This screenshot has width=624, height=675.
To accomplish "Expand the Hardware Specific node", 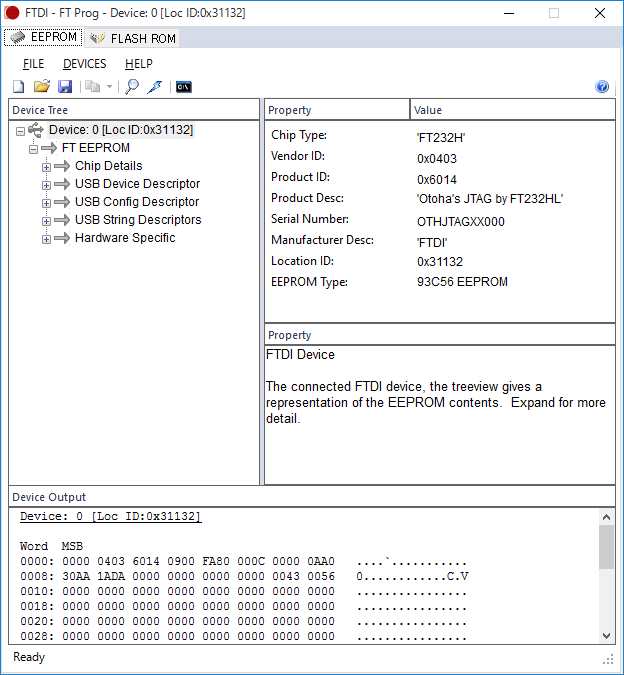I will click(x=46, y=239).
